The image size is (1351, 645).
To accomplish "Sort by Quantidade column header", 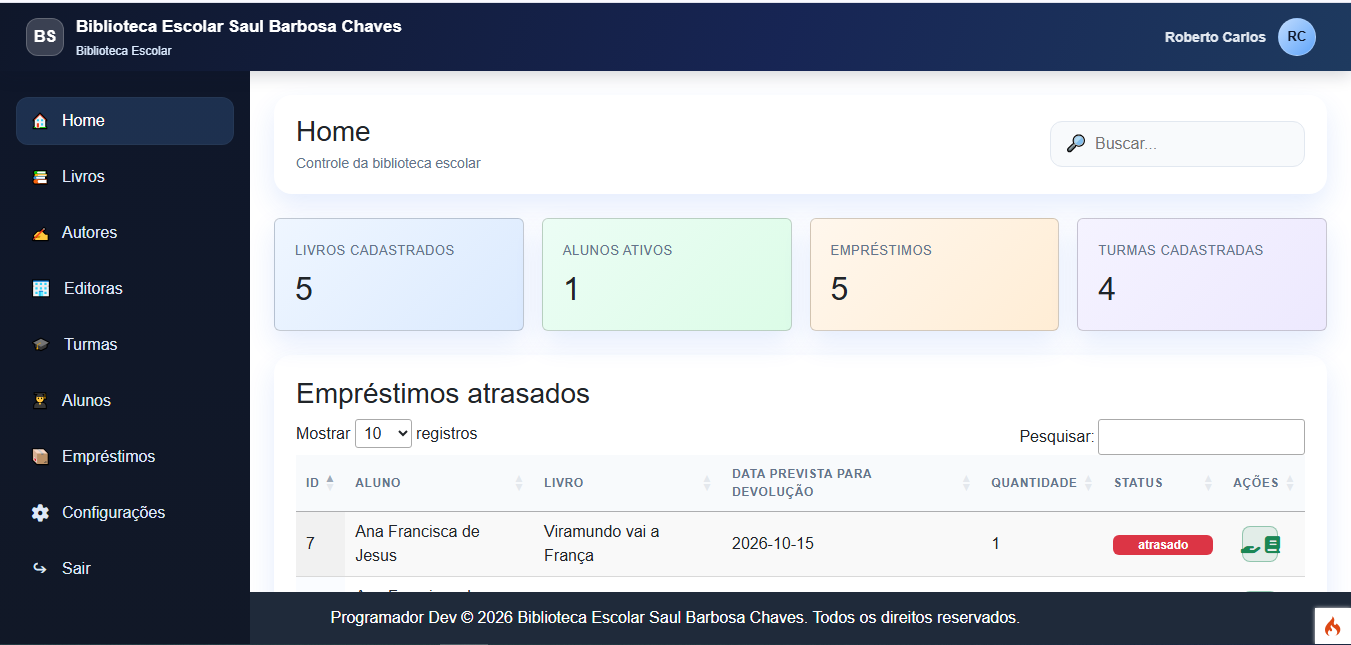I will click(1042, 483).
